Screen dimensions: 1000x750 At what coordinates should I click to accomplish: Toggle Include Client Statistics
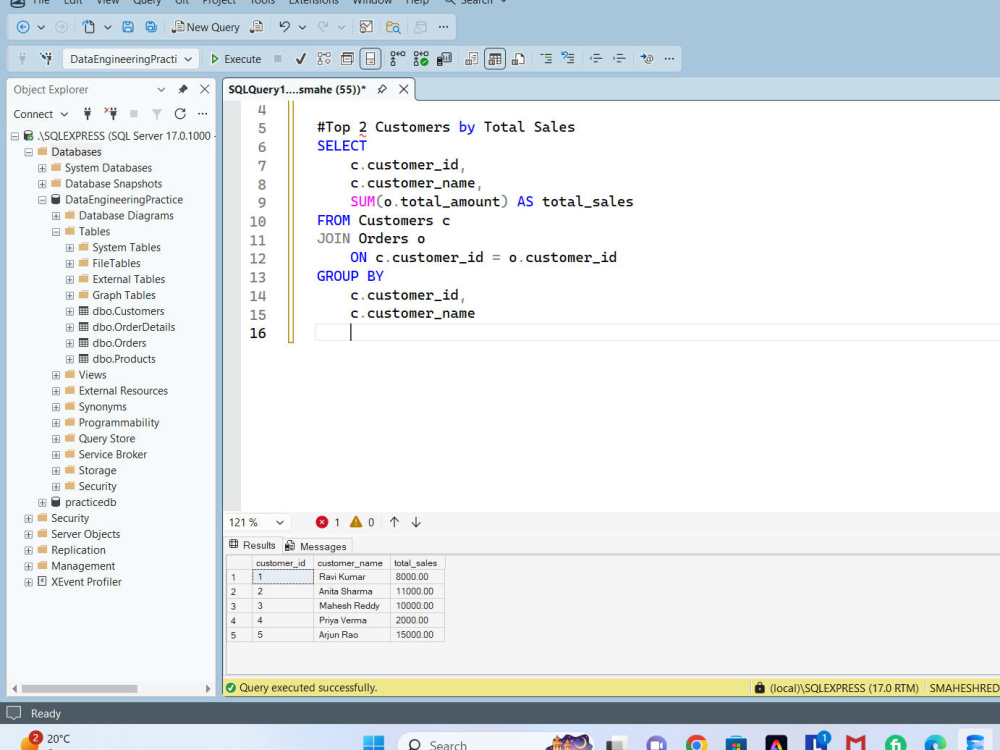point(445,59)
